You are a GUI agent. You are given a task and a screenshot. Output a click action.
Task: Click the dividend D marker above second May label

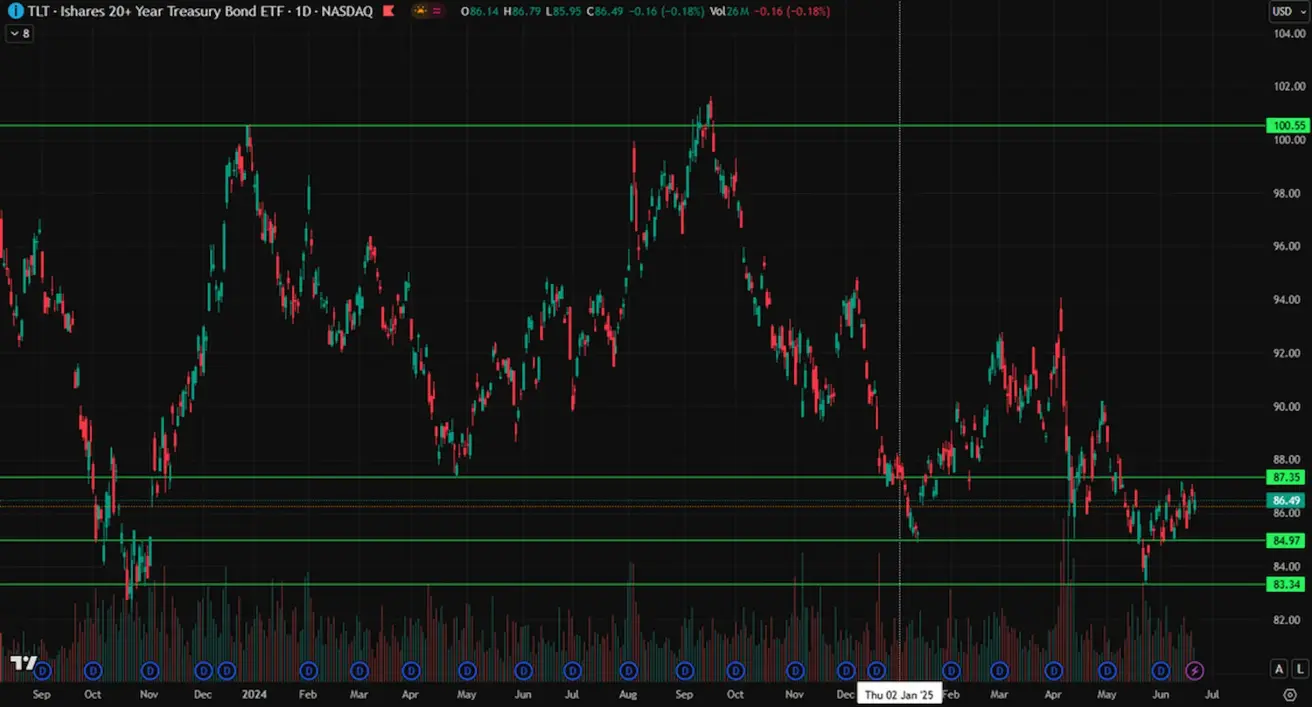pyautogui.click(x=1107, y=670)
